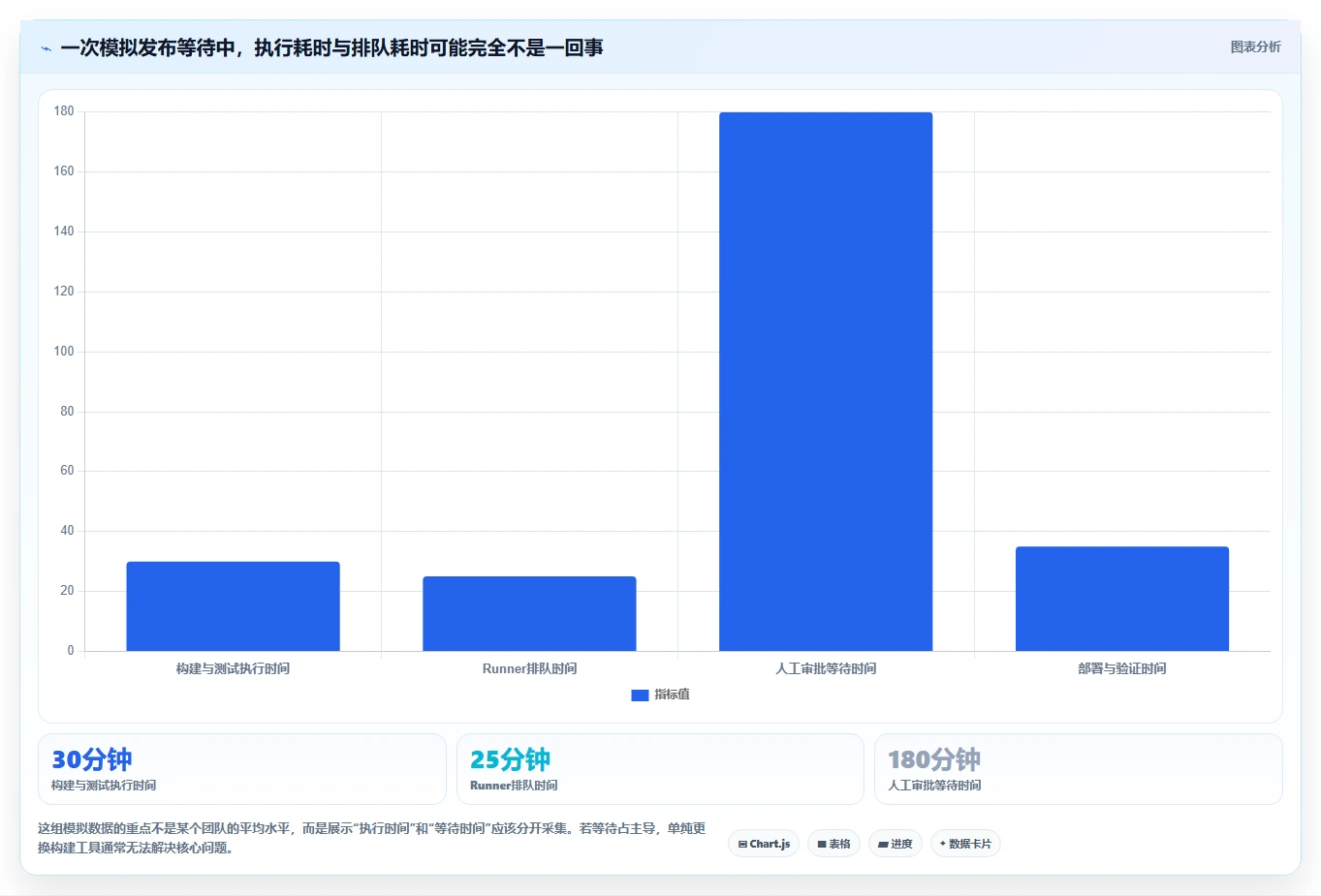
Task: Select the 表格 tag chip
Action: (833, 844)
